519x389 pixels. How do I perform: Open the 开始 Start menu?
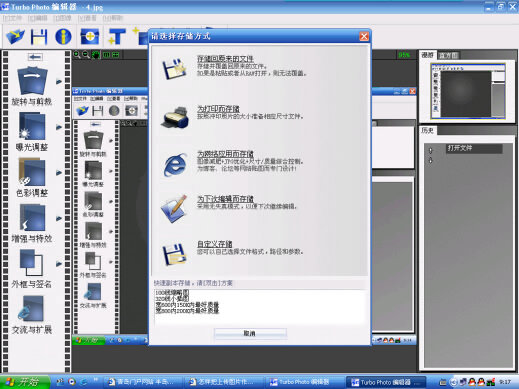pos(25,382)
